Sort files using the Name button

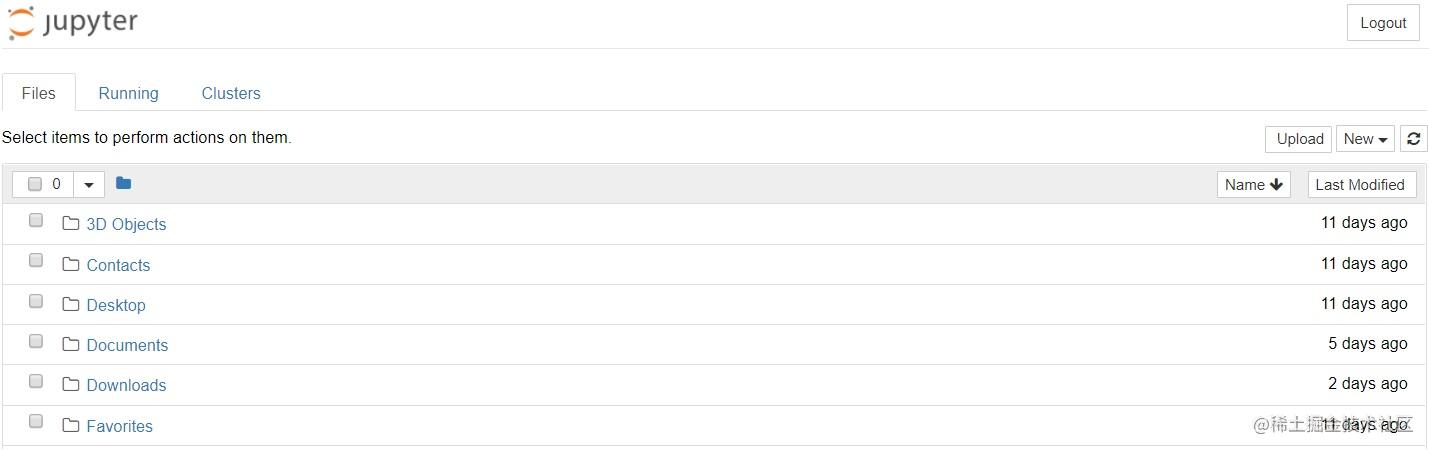(x=1254, y=184)
